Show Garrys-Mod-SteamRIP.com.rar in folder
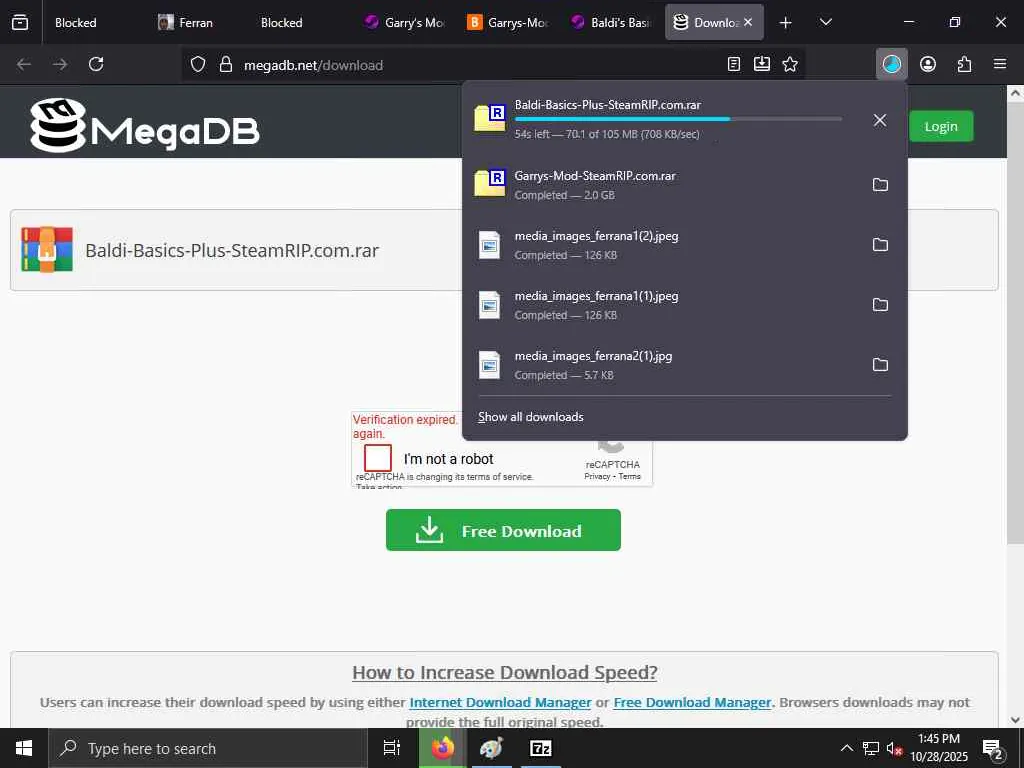Image resolution: width=1024 pixels, height=768 pixels. [x=880, y=185]
